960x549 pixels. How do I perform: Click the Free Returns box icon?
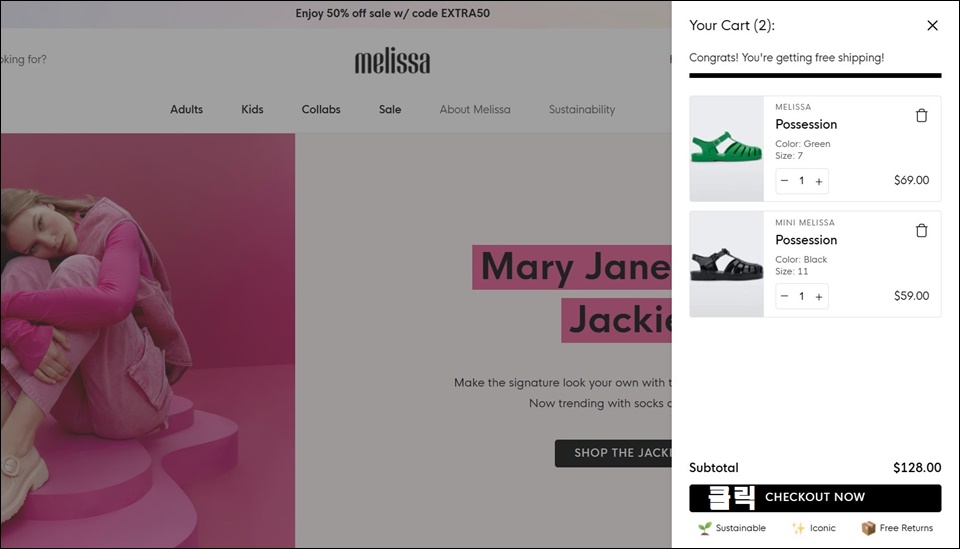pos(868,528)
